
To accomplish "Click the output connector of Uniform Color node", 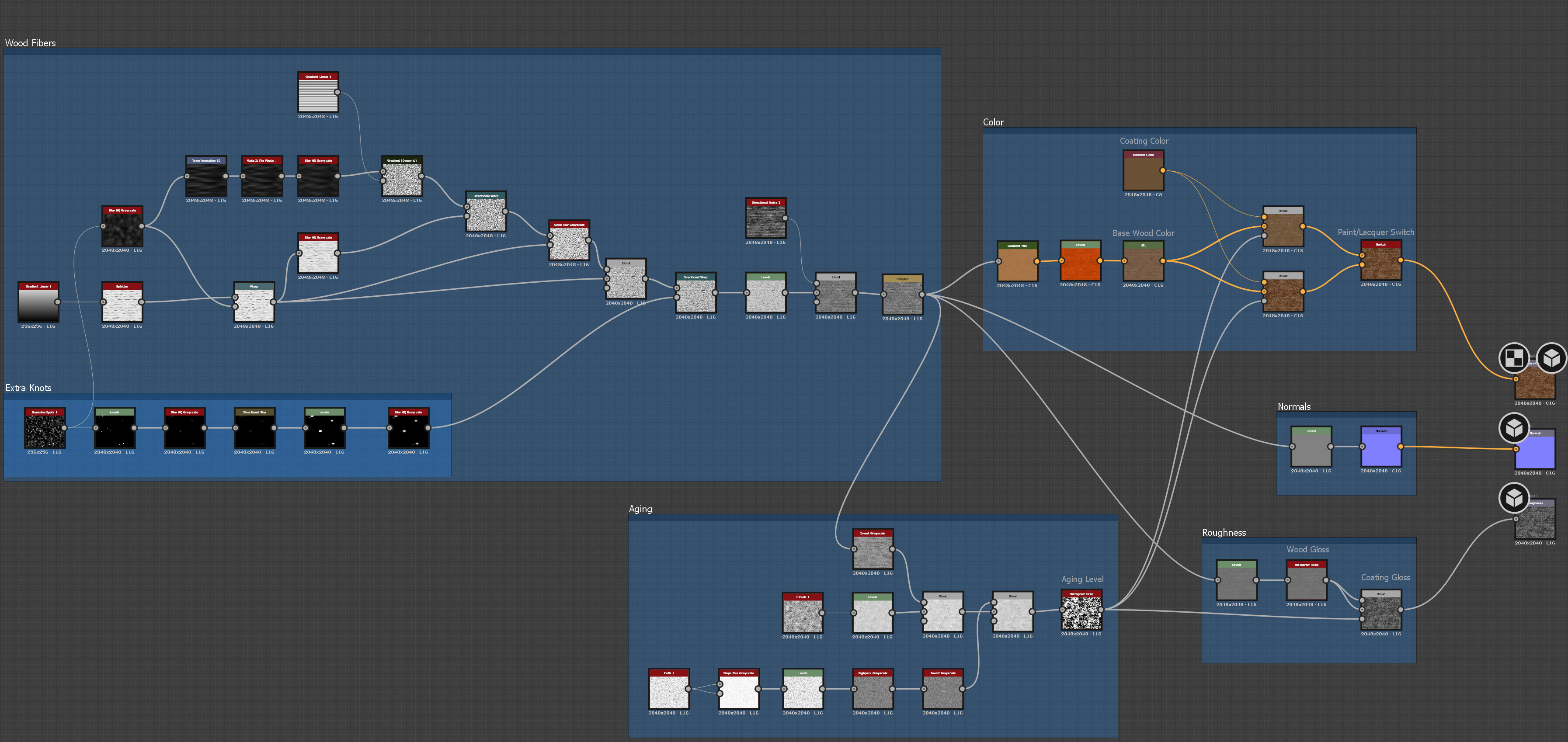I will (x=1163, y=170).
